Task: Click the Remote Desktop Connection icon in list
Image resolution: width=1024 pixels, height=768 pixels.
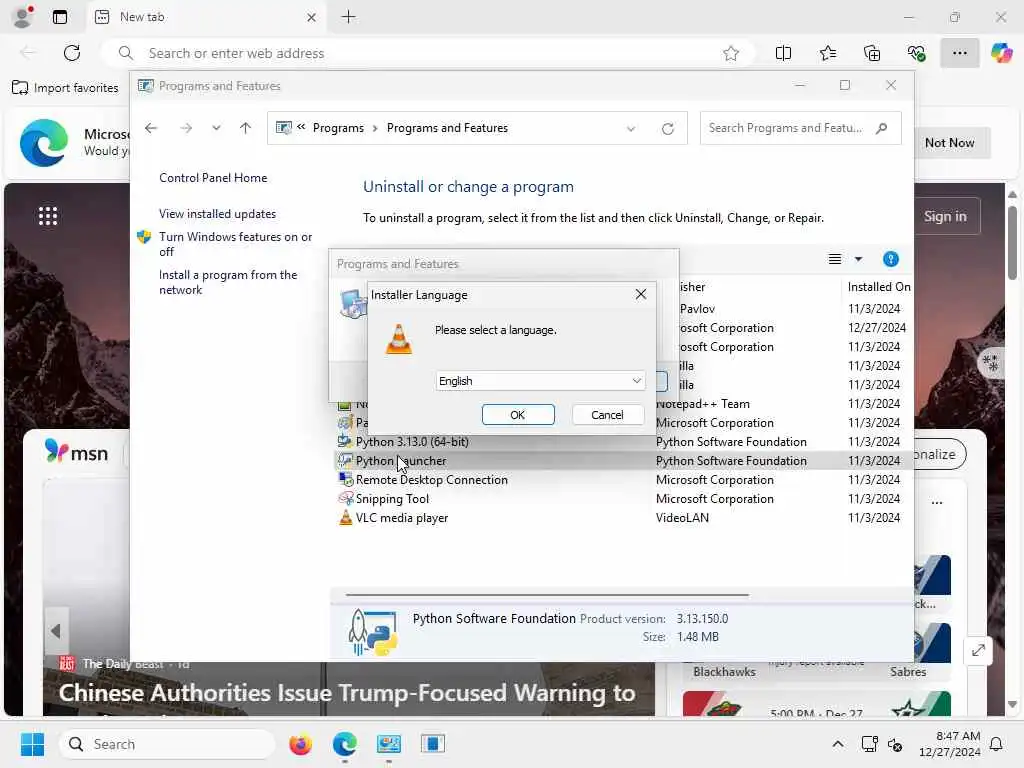Action: (345, 480)
